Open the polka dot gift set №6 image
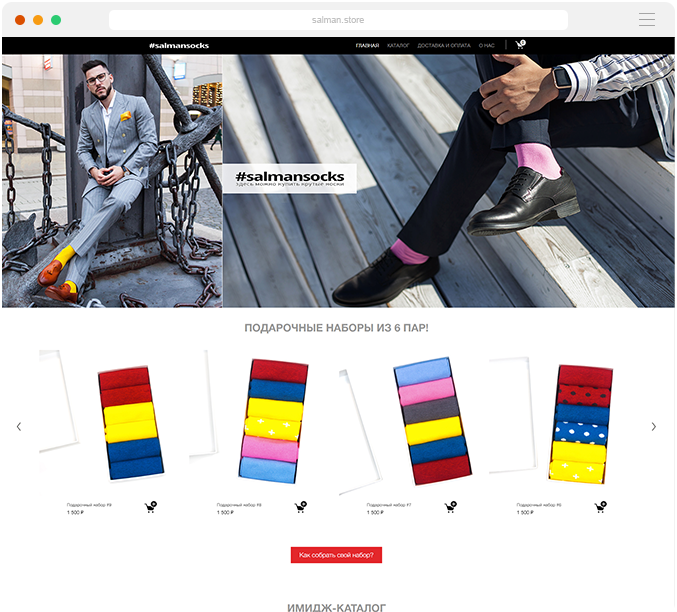Viewport: 677px width, 612px height. [x=561, y=421]
